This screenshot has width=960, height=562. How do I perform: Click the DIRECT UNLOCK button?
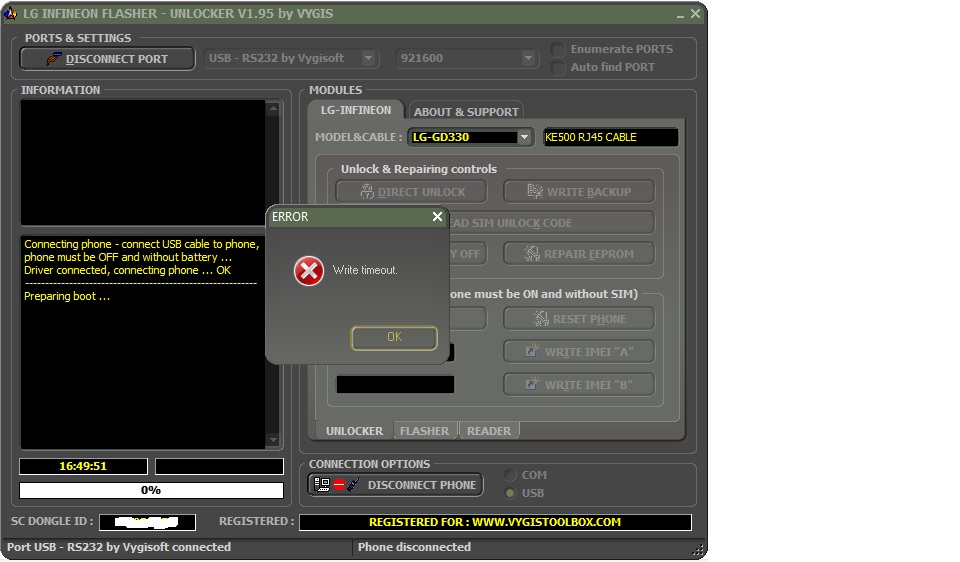pos(411,192)
